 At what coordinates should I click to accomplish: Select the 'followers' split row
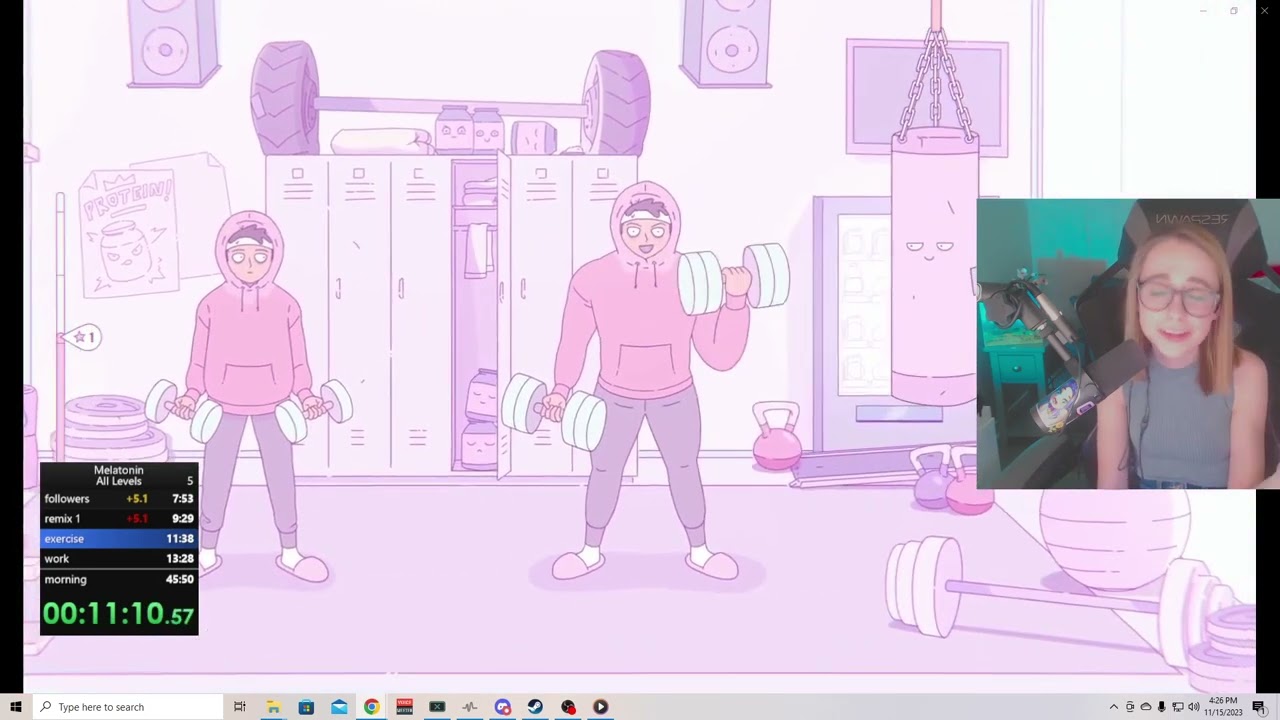click(x=119, y=498)
